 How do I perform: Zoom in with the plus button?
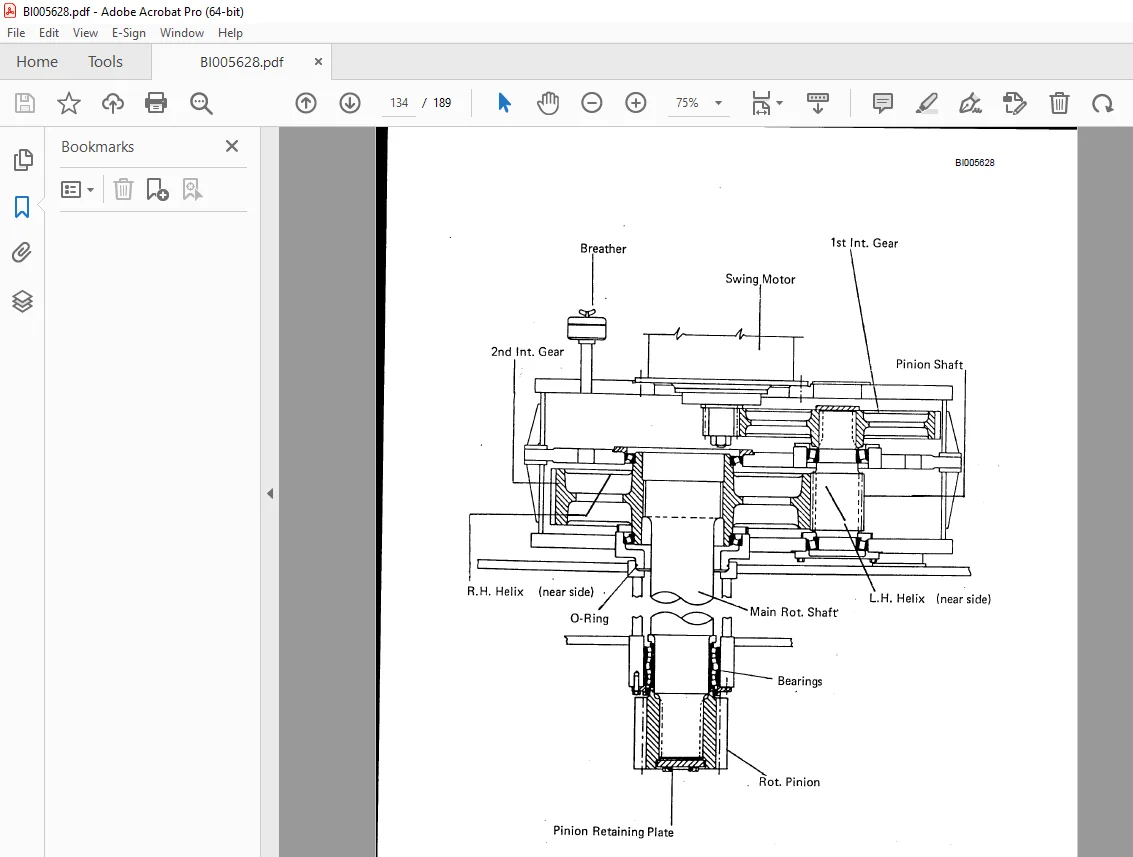point(636,103)
